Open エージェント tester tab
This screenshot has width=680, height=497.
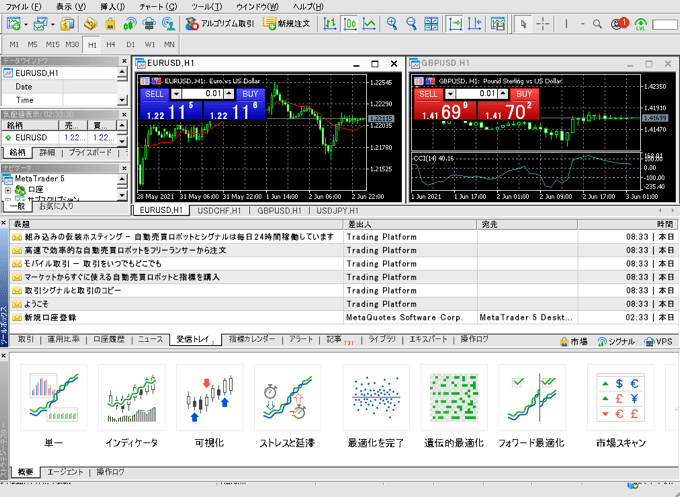point(65,472)
